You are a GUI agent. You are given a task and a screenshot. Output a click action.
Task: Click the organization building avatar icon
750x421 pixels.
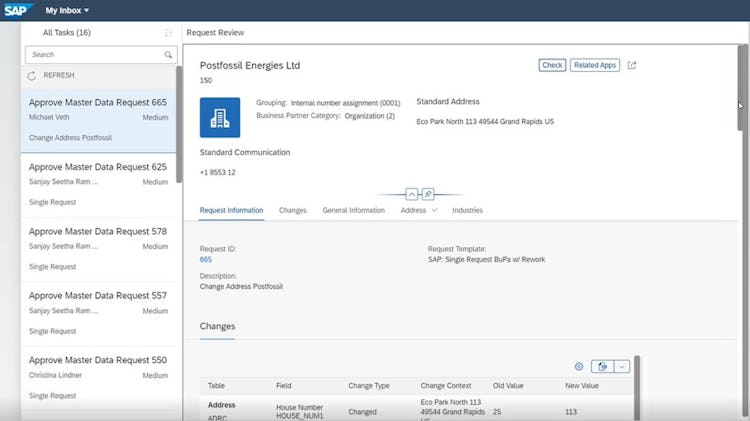point(220,117)
